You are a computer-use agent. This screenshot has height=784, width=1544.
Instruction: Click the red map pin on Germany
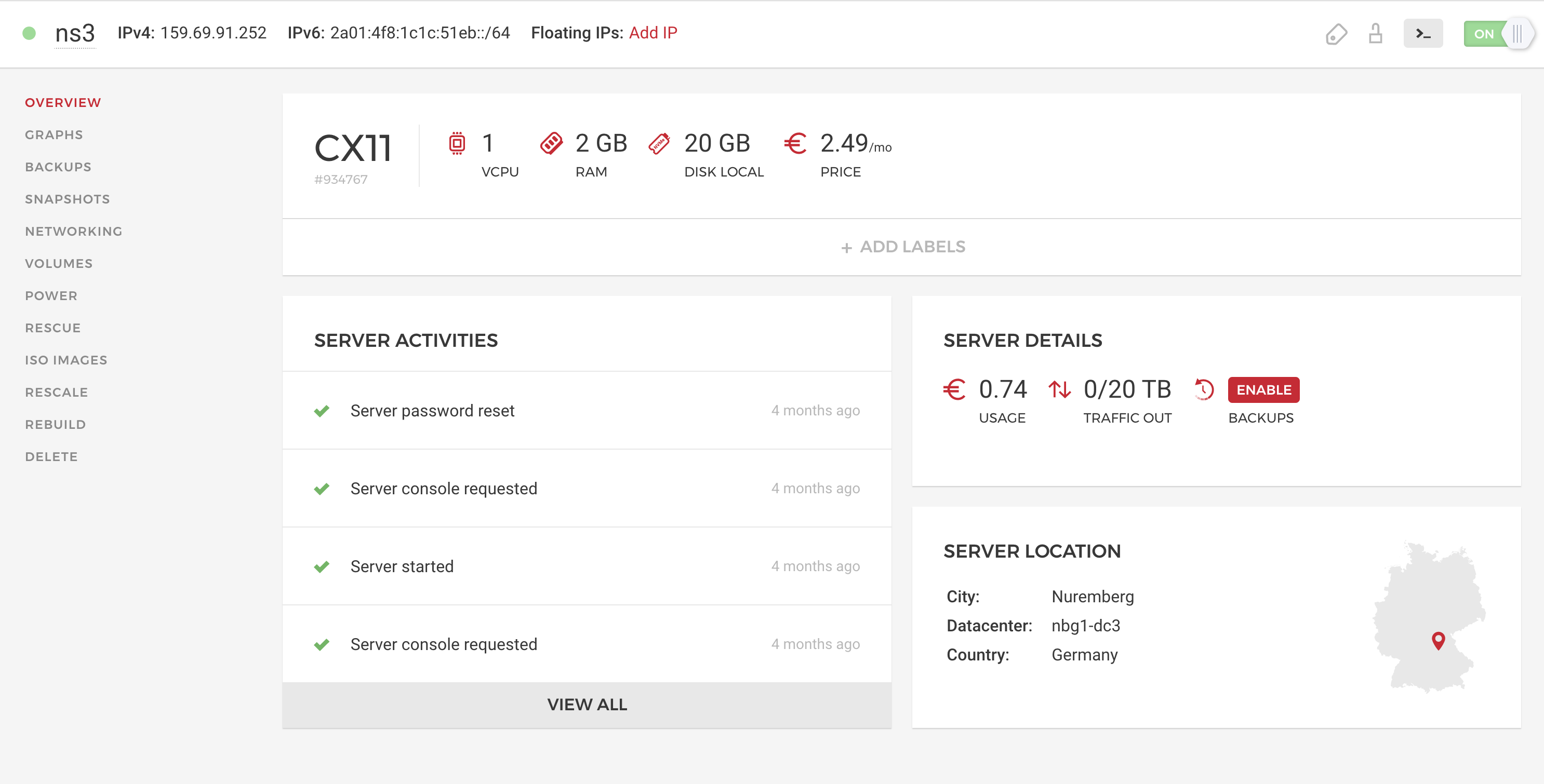click(1438, 640)
